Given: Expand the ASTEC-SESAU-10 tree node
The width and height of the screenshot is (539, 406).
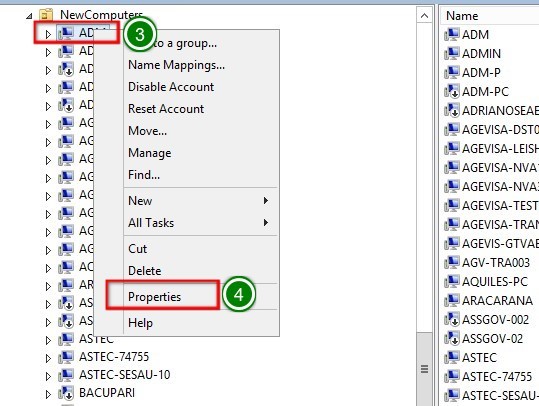Looking at the screenshot, I should tap(48, 376).
